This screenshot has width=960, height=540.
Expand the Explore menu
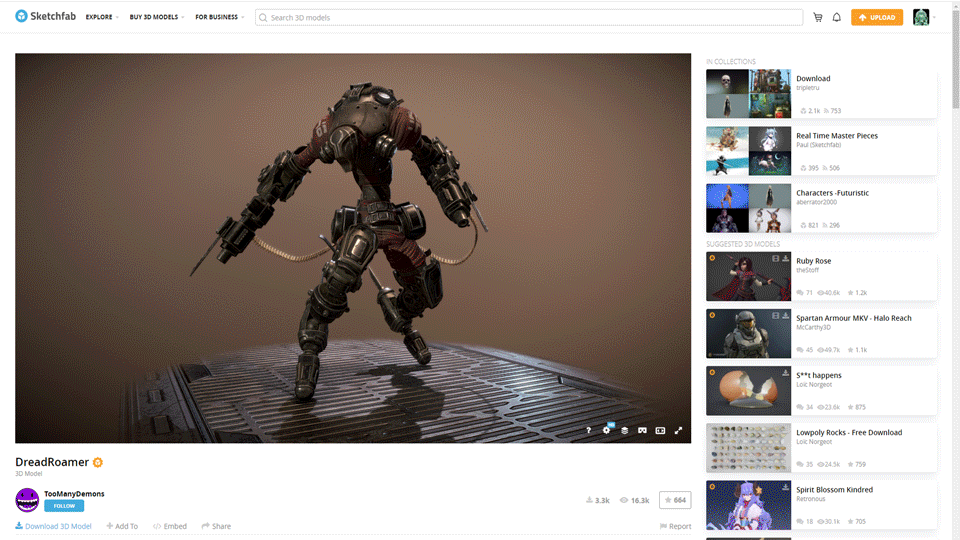pyautogui.click(x=102, y=17)
